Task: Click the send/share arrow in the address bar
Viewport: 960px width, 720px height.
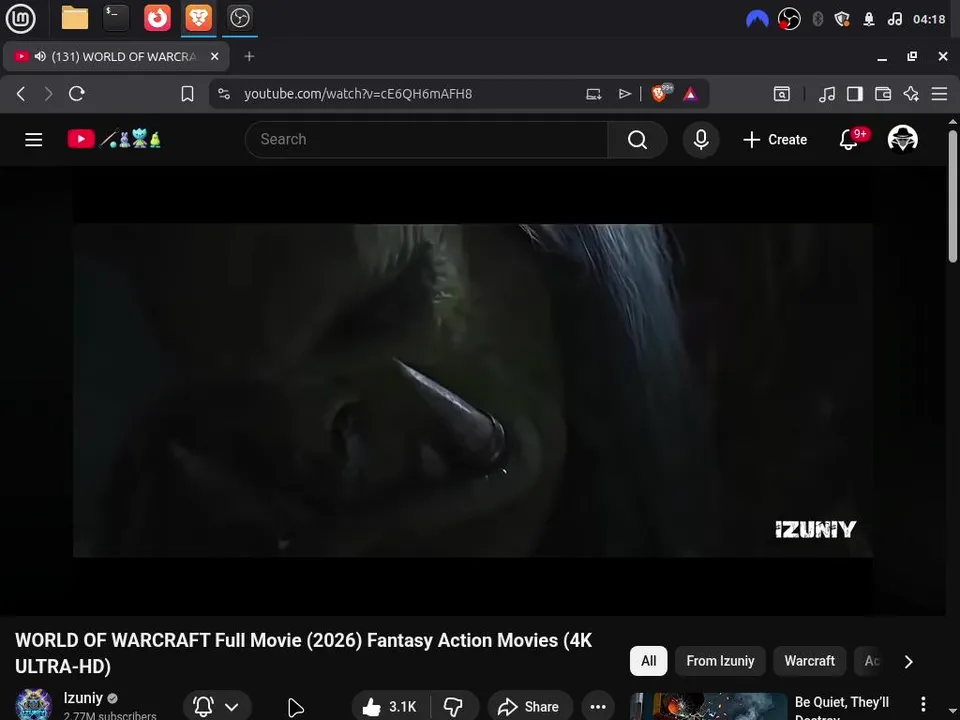Action: 624,94
